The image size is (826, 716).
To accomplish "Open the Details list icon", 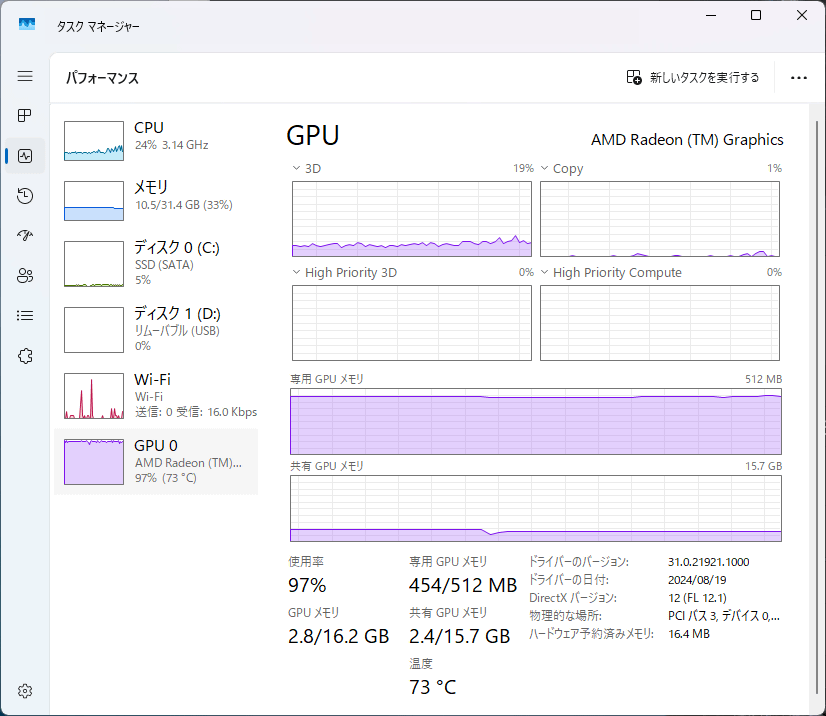I will tap(25, 316).
